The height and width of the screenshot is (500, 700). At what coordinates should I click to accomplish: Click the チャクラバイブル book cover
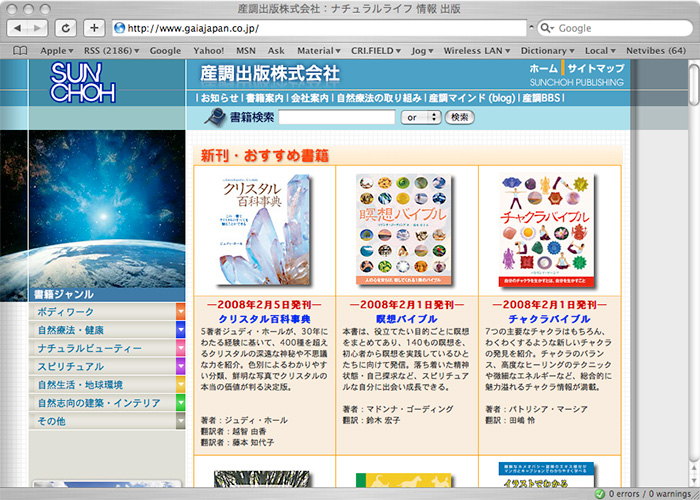(x=547, y=230)
